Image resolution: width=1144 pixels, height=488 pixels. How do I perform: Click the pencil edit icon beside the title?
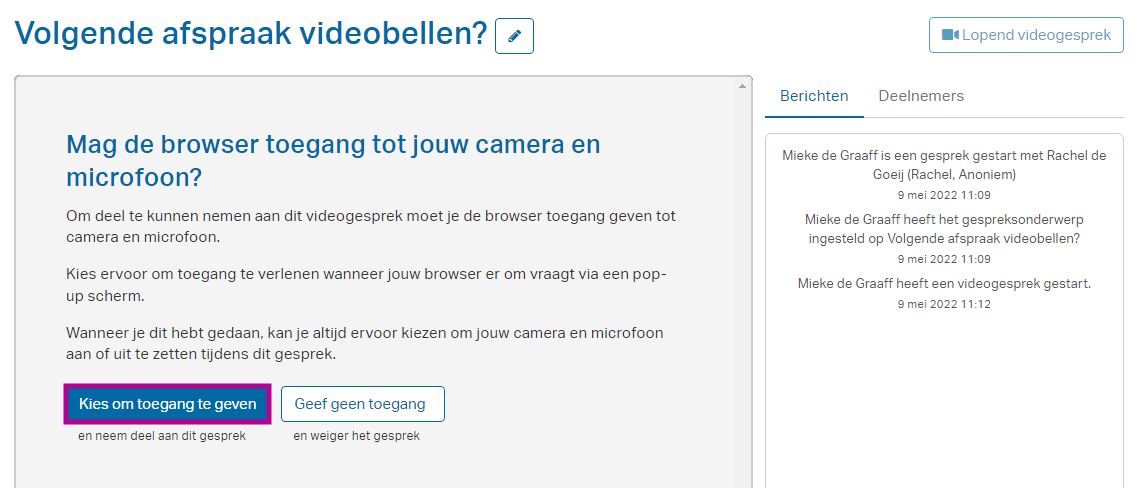pos(514,36)
